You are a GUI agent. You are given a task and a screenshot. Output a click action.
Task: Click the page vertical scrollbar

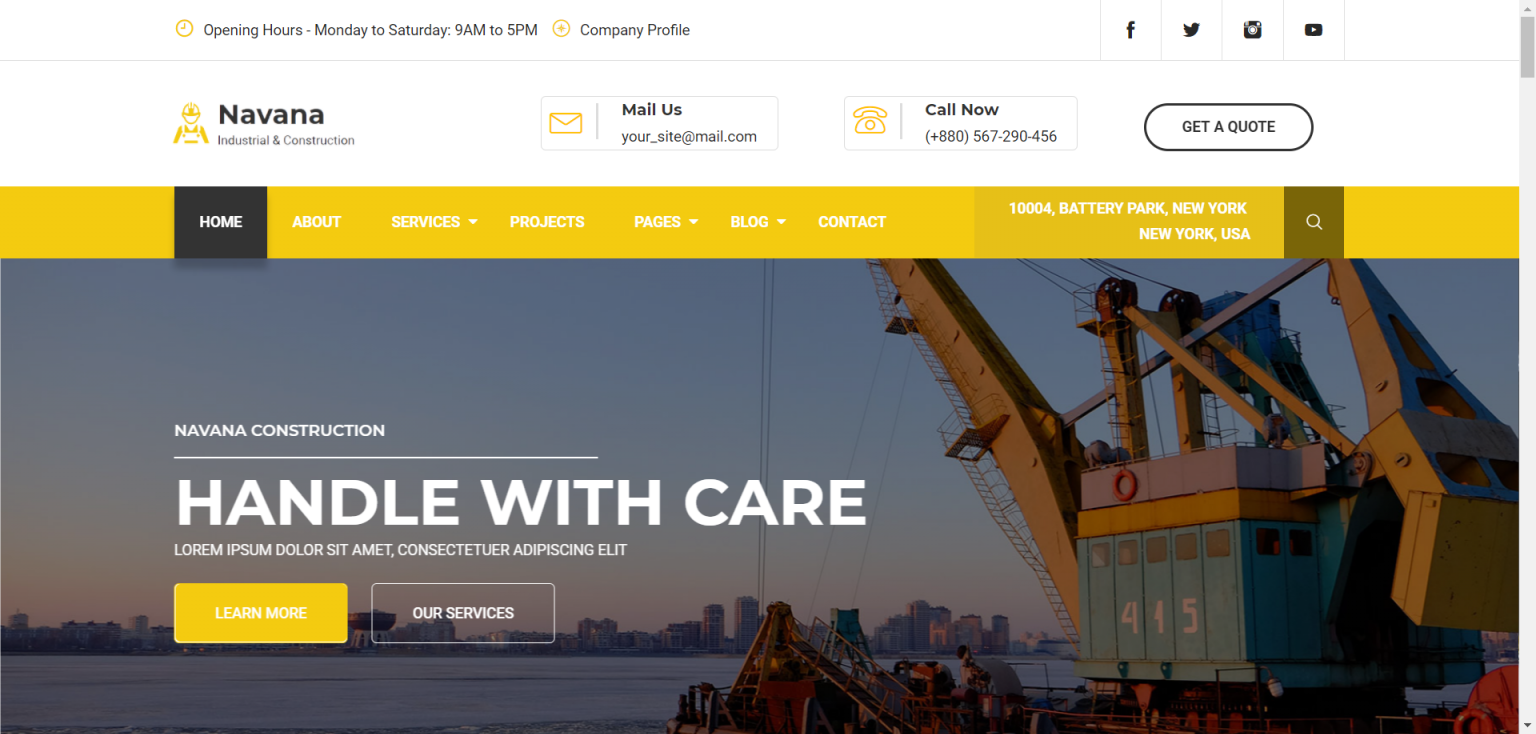coord(1527,367)
